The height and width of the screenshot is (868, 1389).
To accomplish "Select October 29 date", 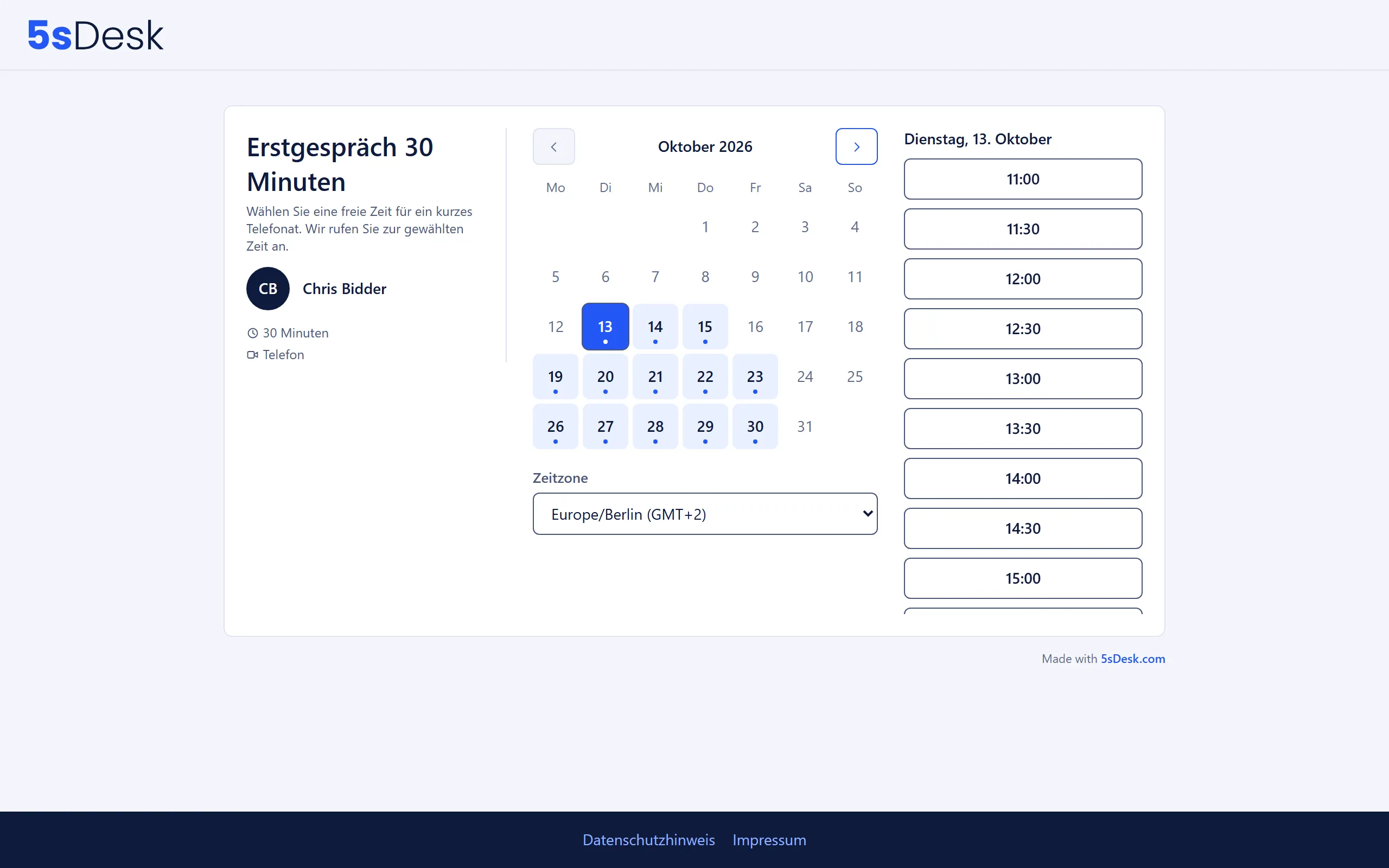I will click(705, 426).
